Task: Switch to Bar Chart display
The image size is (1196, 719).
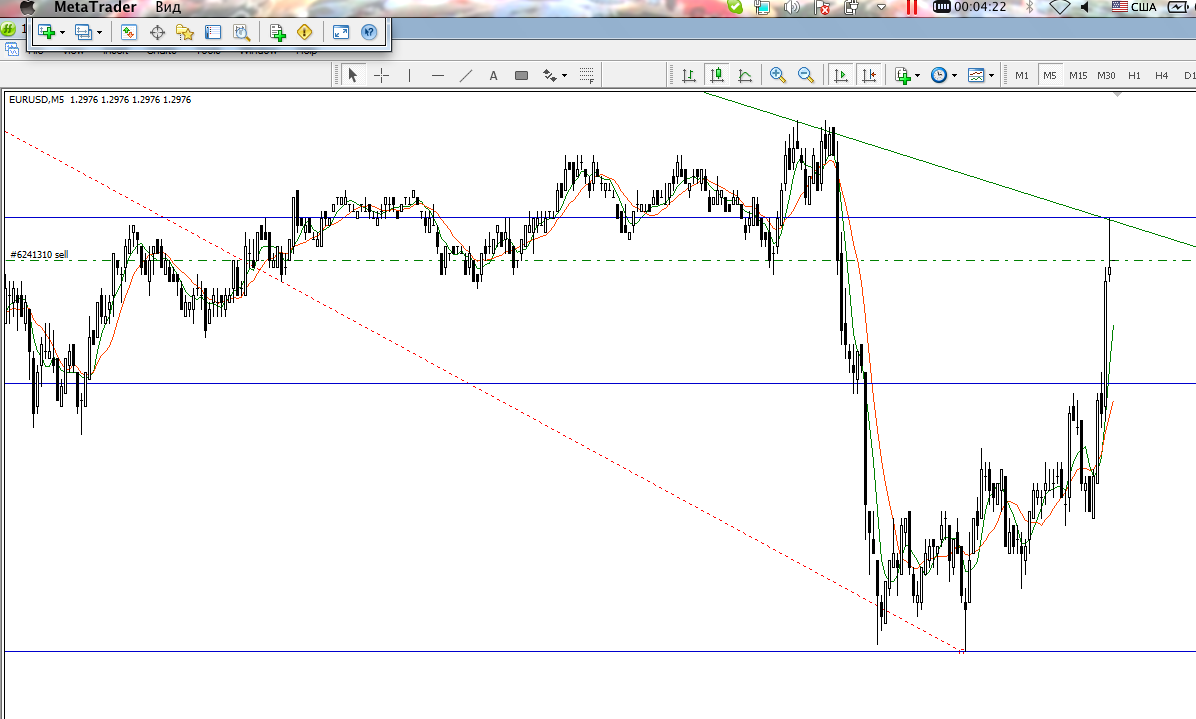Action: pos(689,75)
